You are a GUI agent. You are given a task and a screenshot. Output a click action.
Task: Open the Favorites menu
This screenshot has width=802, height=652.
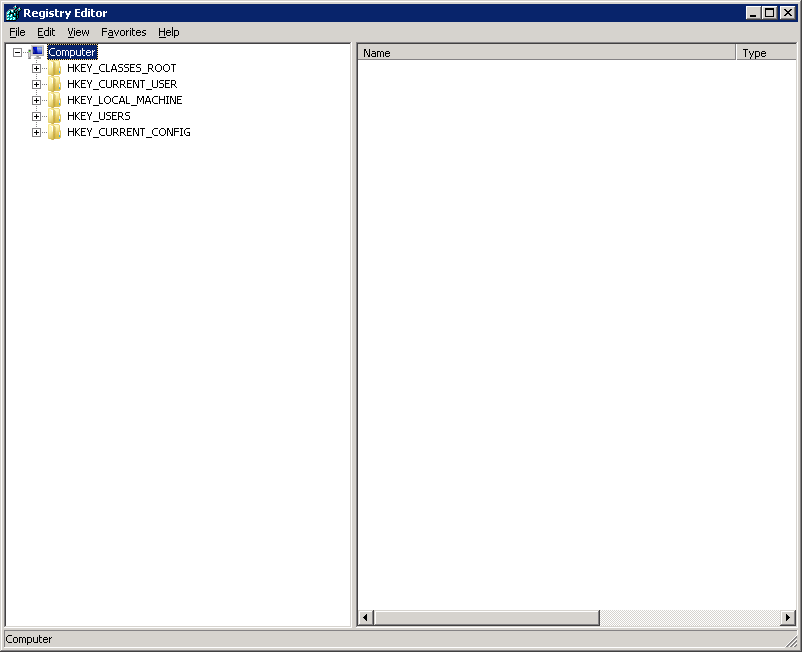[124, 32]
